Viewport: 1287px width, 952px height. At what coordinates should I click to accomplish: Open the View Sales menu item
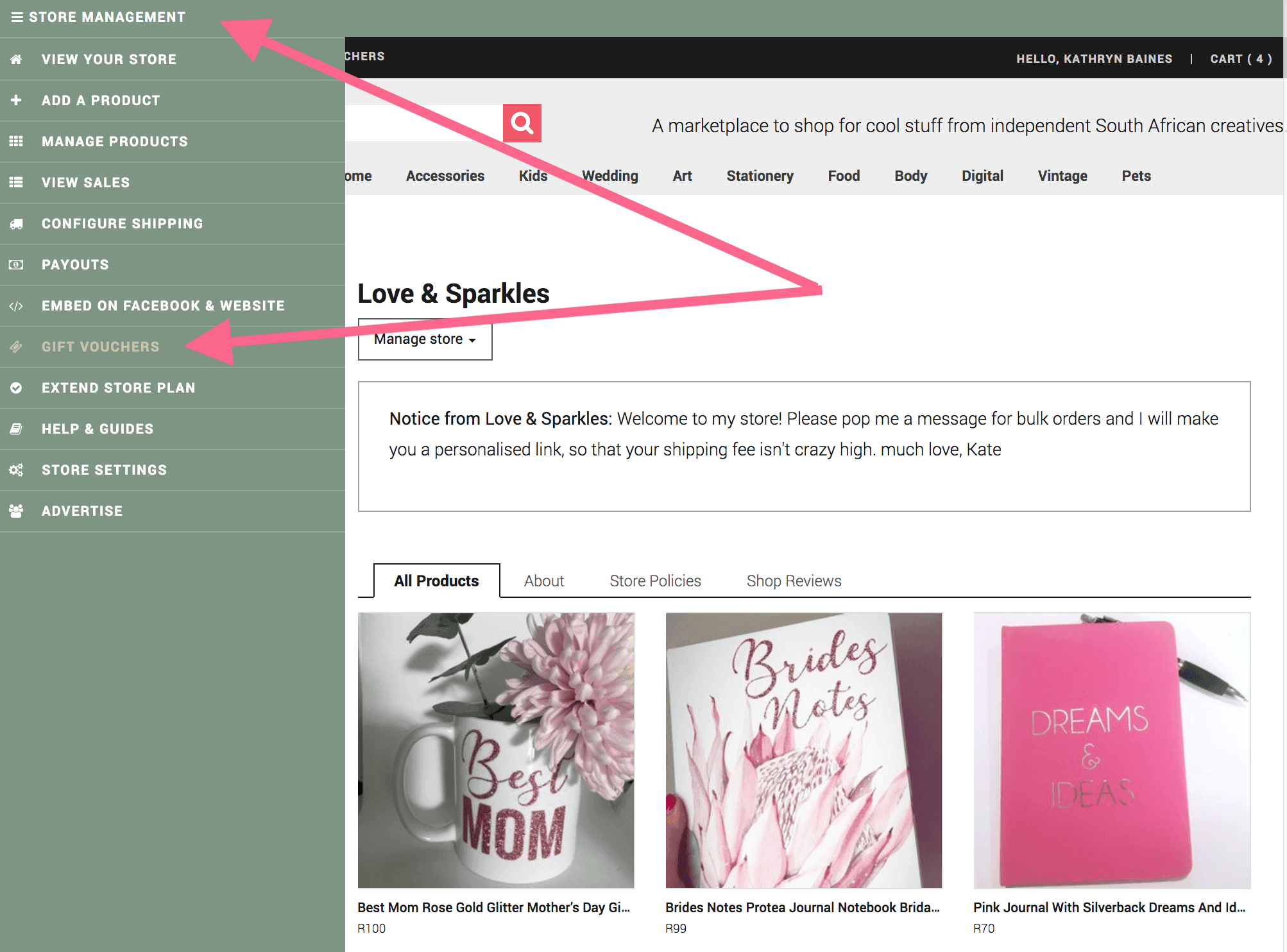(x=85, y=183)
